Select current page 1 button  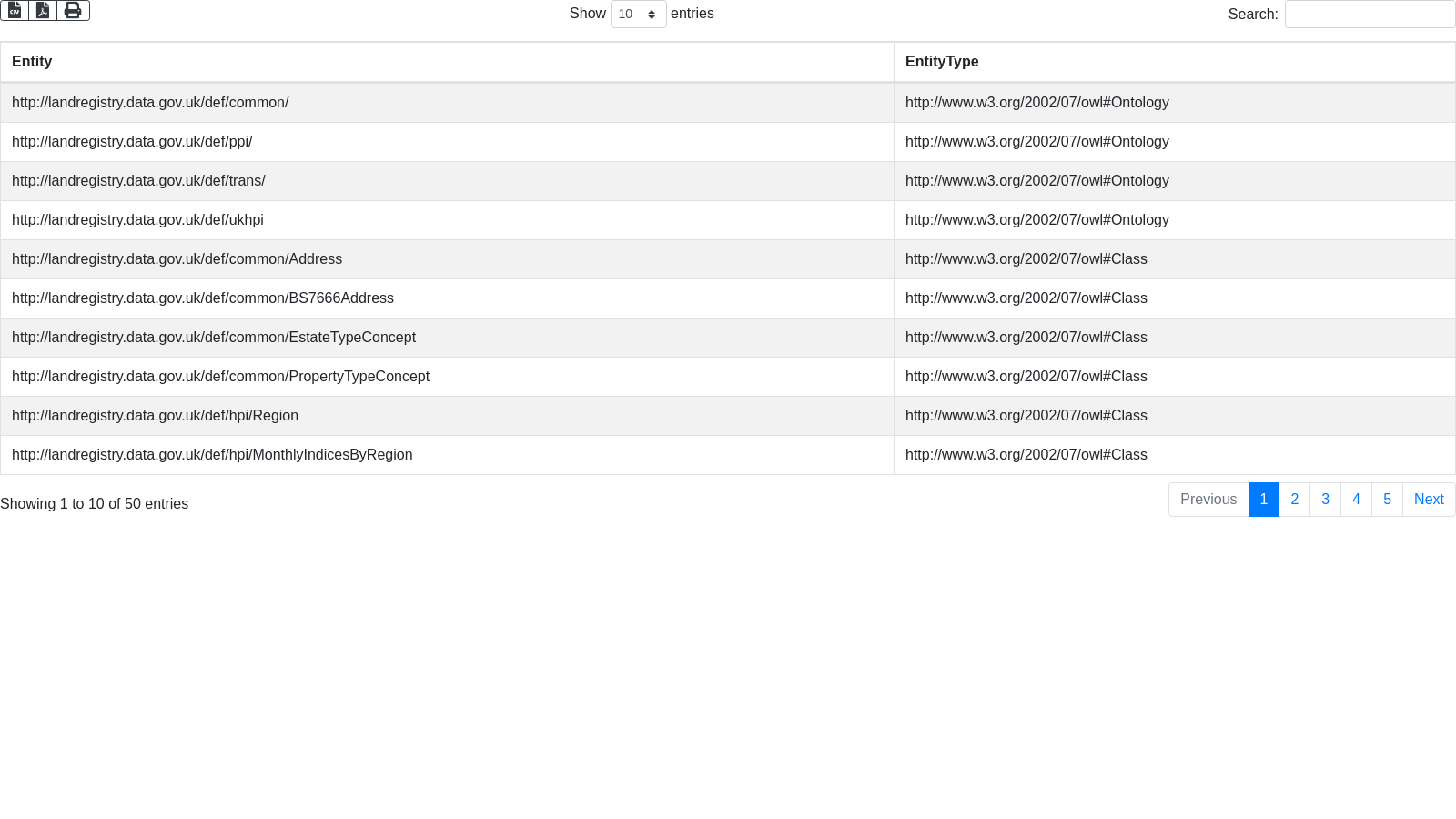[x=1263, y=500]
